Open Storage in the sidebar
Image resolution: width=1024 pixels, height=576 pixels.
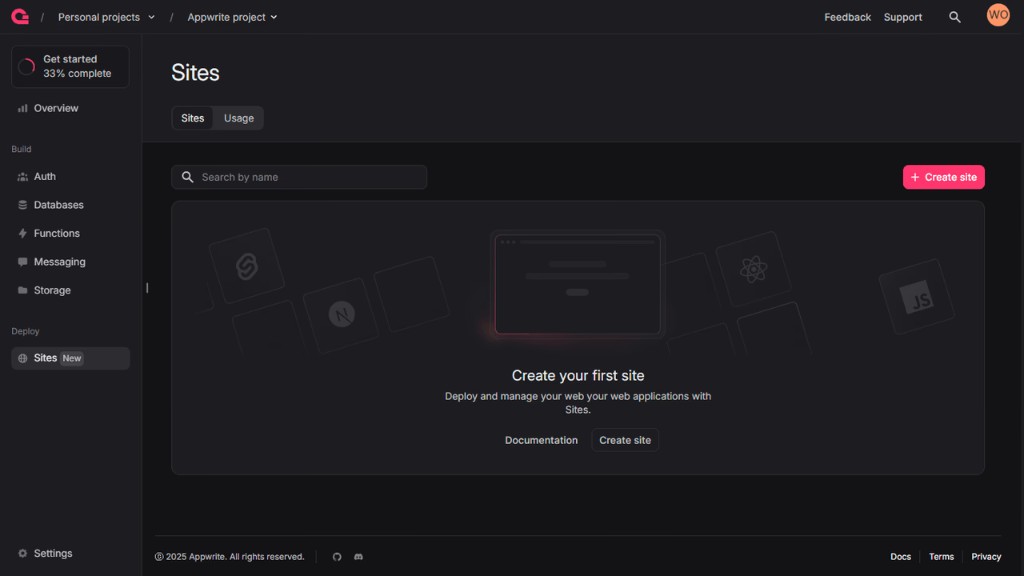tap(71, 291)
